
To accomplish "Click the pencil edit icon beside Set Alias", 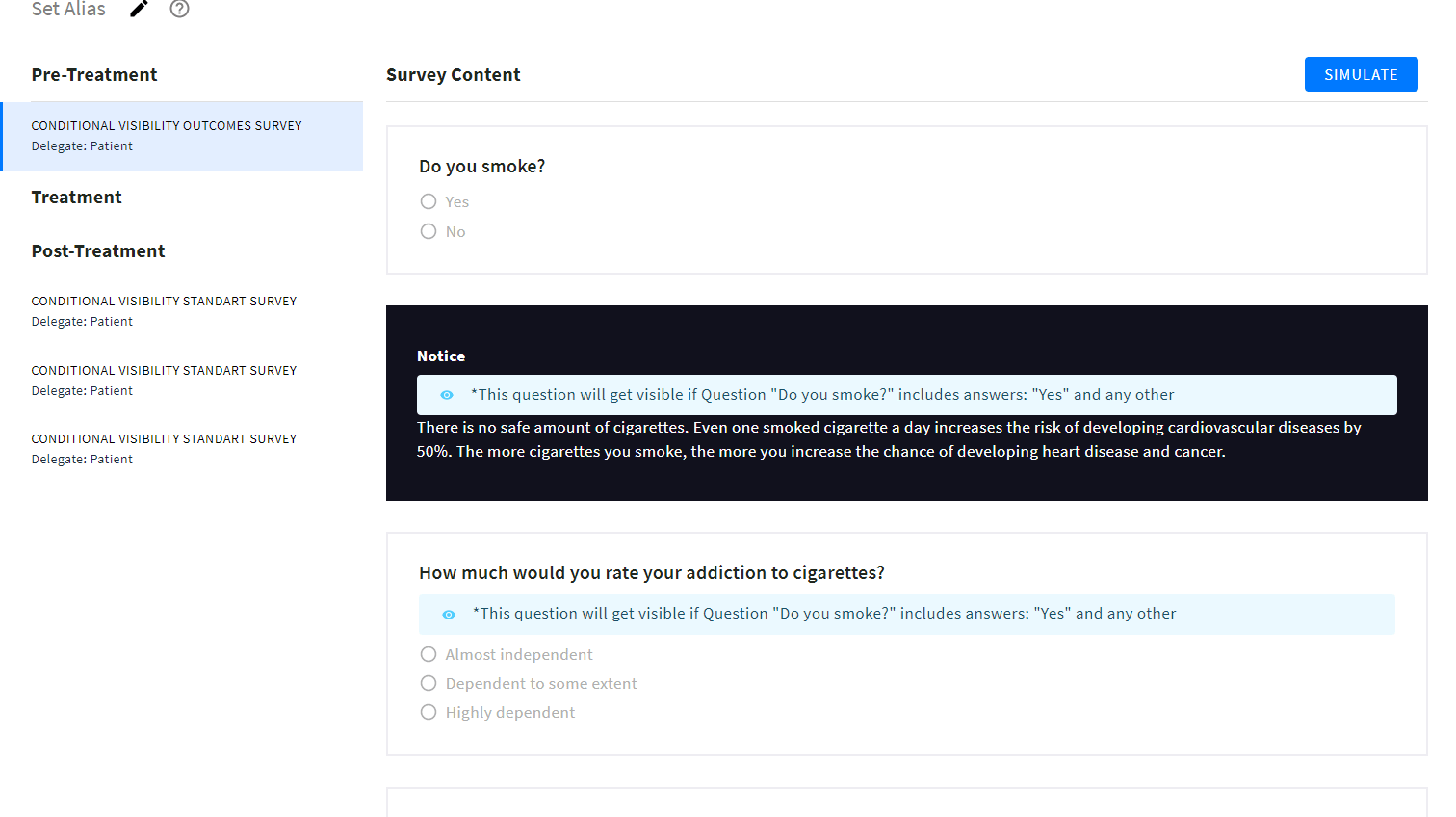I will pos(140,10).
